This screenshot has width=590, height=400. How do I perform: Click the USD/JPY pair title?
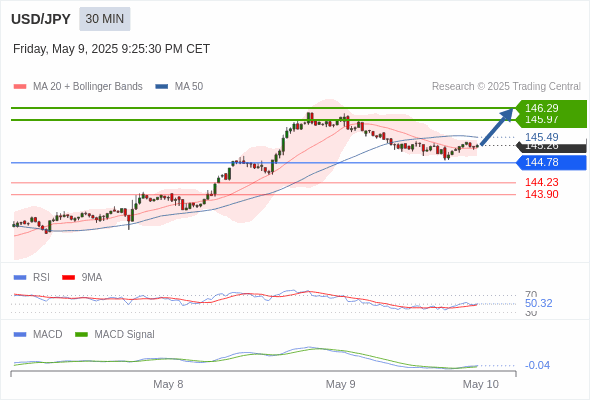click(x=41, y=19)
